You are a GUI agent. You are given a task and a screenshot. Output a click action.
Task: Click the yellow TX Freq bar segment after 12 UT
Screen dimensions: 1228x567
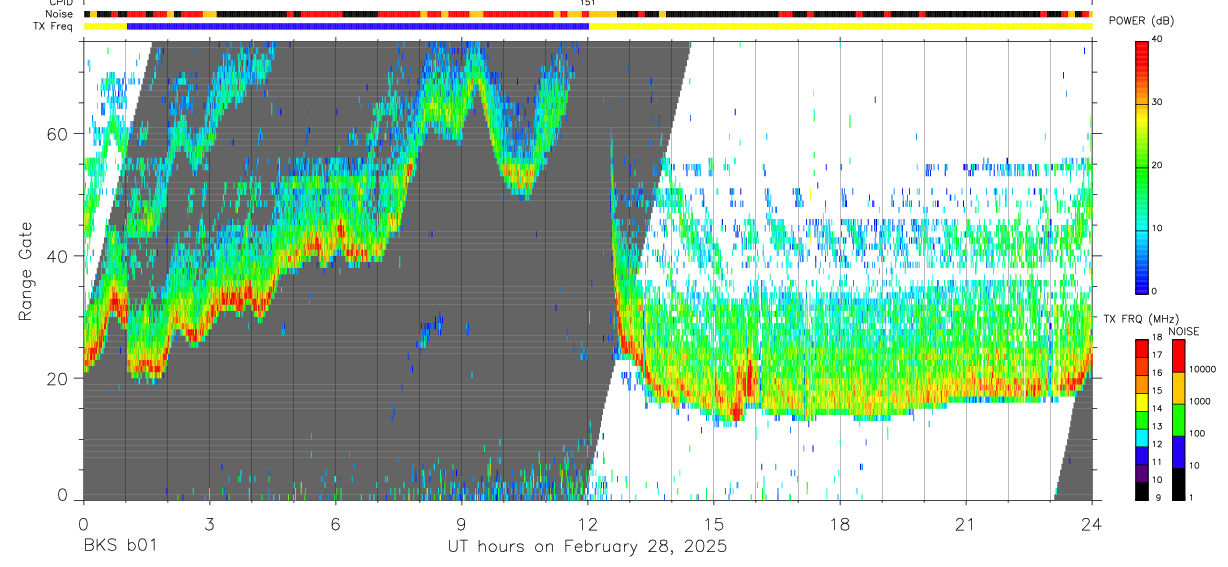[840, 26]
